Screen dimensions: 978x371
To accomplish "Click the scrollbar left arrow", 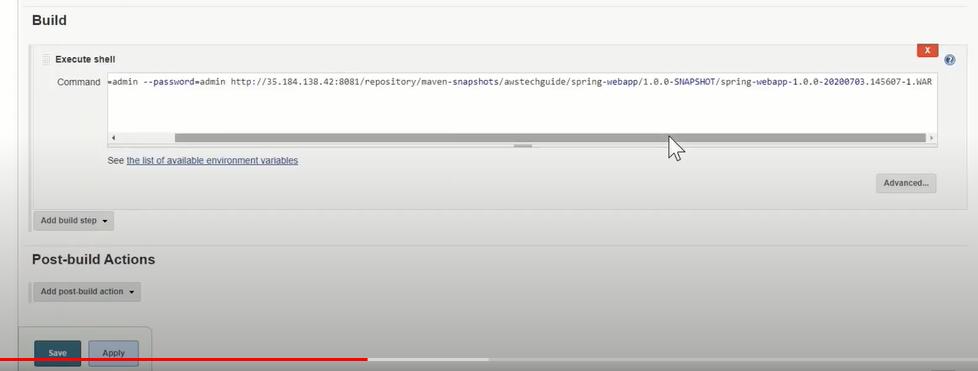I will coord(113,138).
